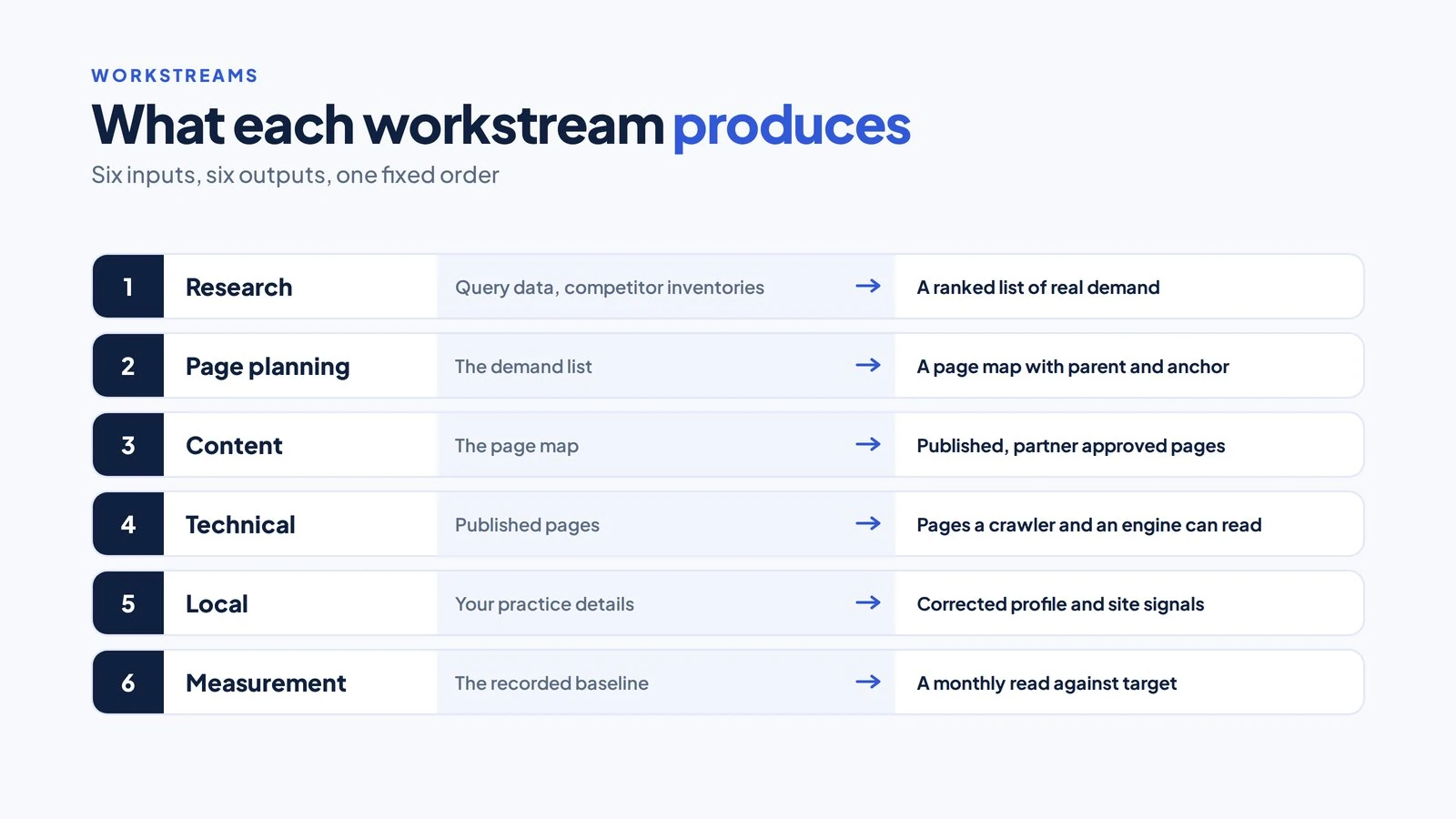Click the arrow icon in the Local row
Viewport: 1456px width, 819px height.
pyautogui.click(x=868, y=602)
